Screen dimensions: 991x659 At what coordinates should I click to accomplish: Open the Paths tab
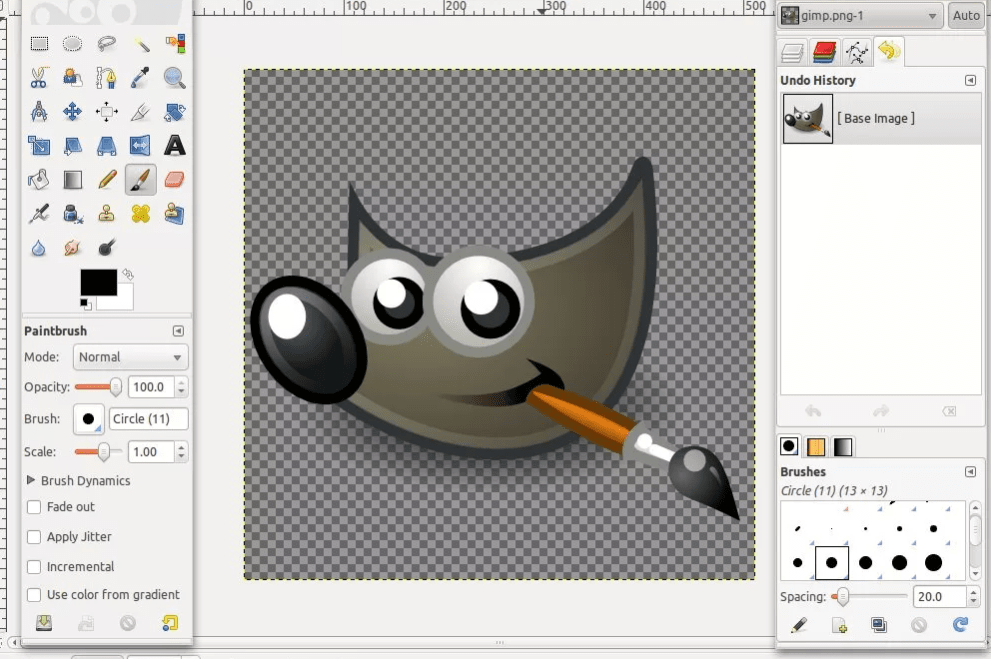(857, 51)
